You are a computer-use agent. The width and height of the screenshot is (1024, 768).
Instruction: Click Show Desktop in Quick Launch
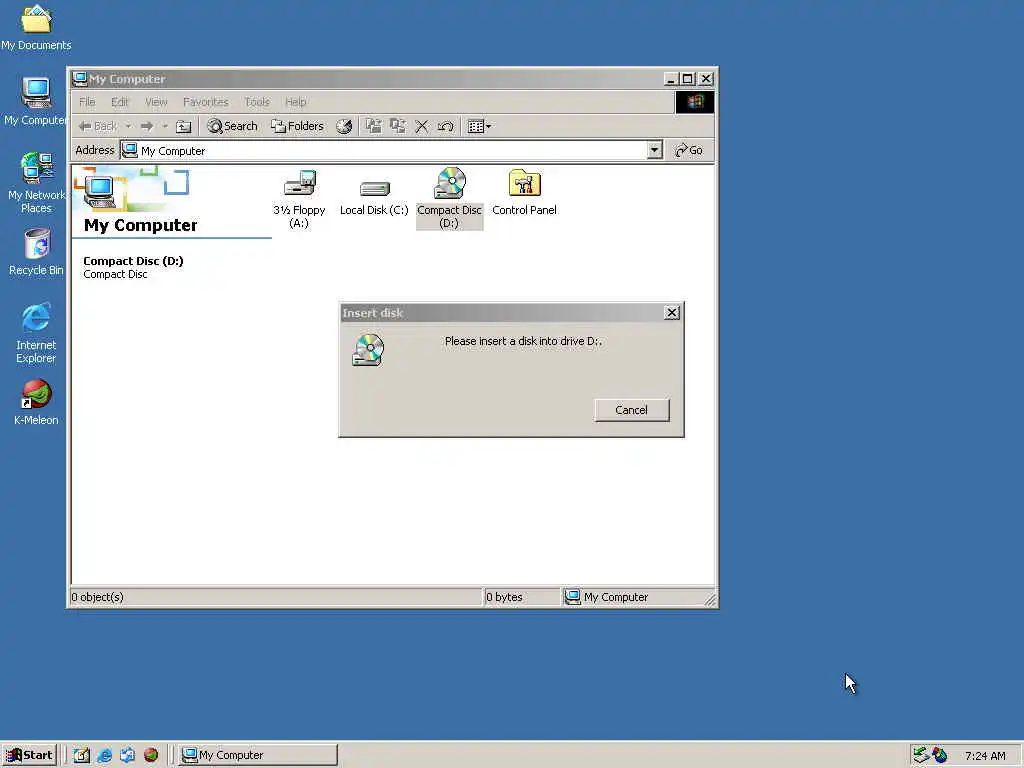(81, 755)
